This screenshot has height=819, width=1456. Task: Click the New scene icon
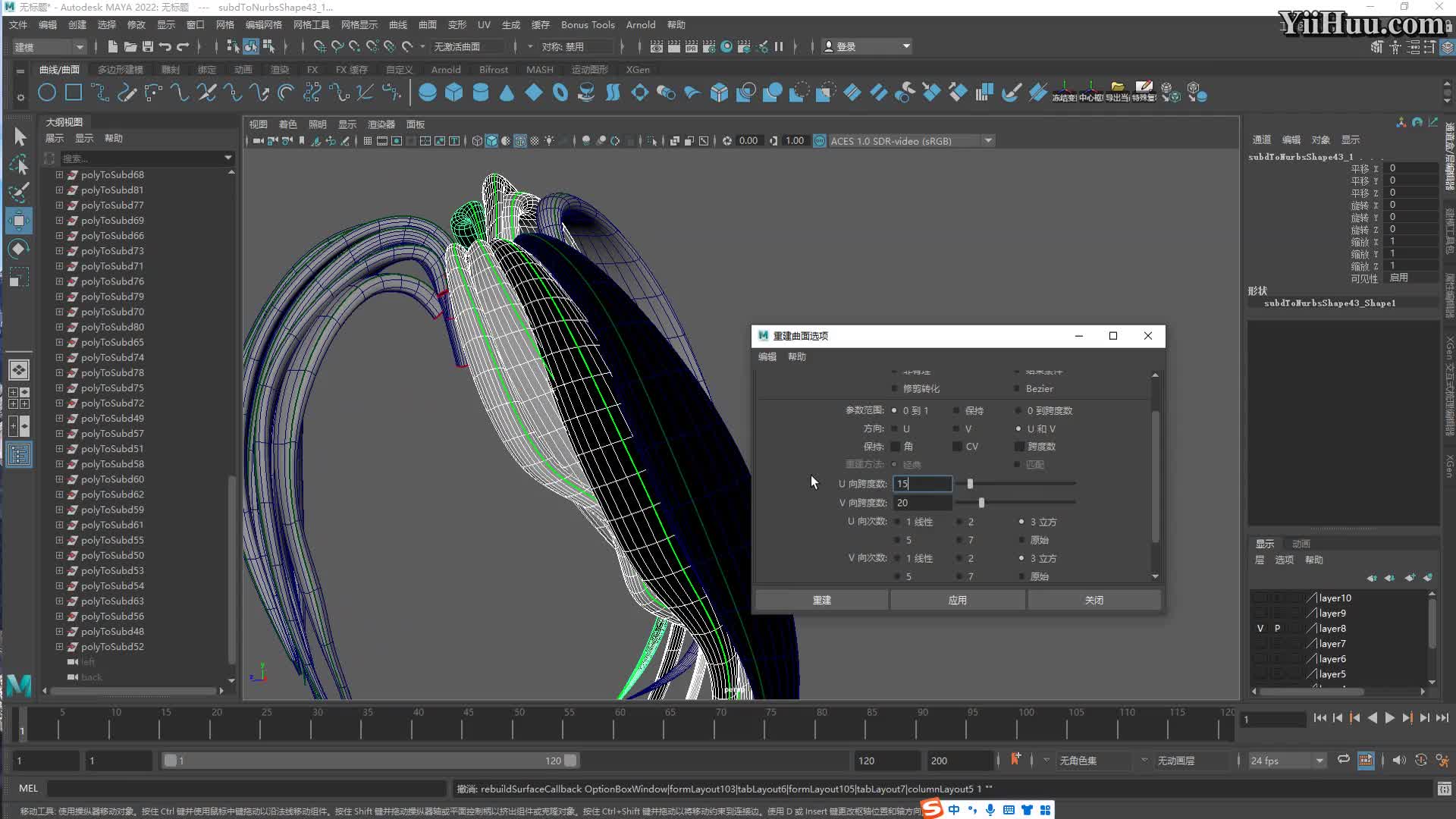(x=113, y=46)
